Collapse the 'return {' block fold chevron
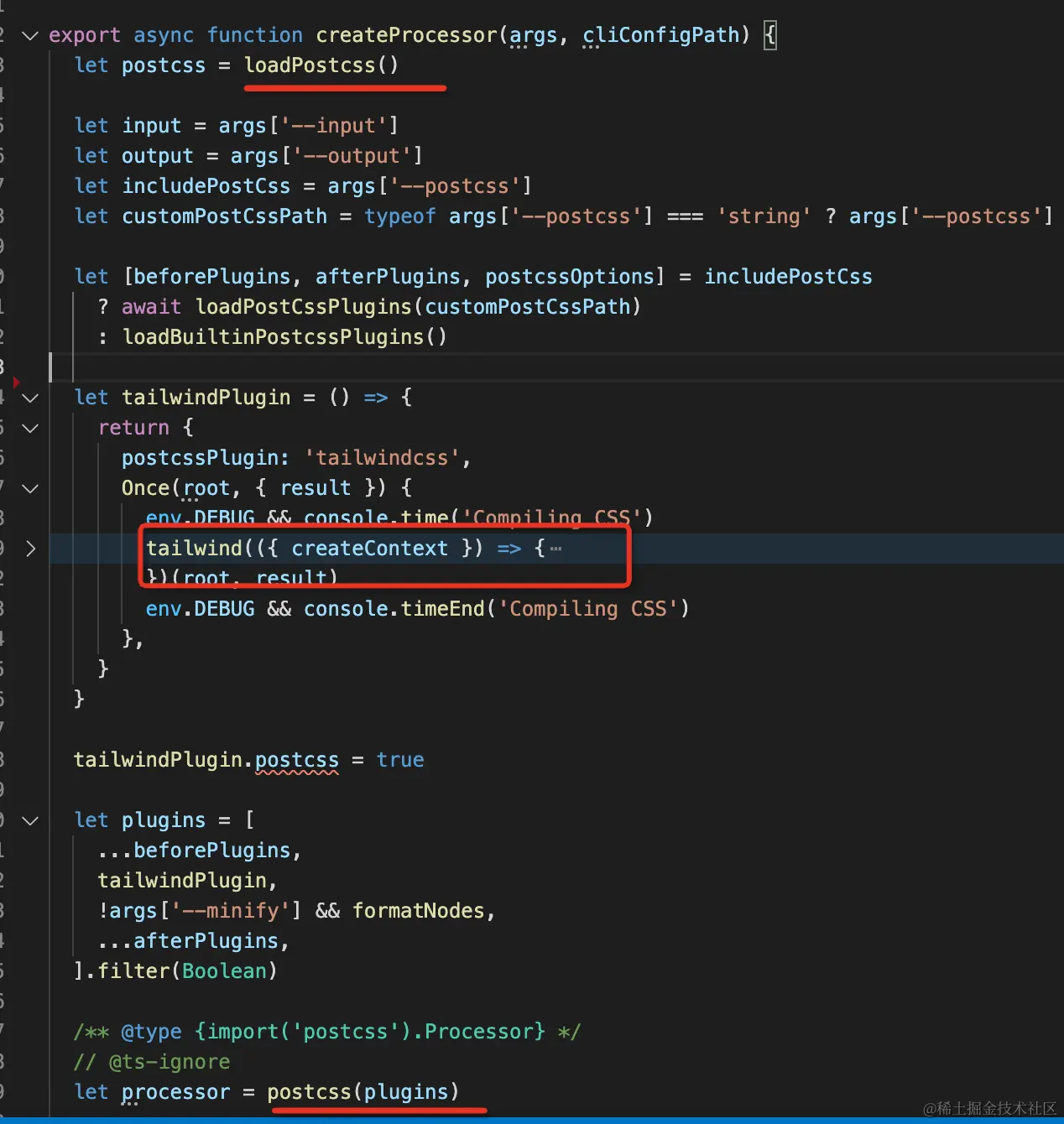This screenshot has width=1064, height=1124. (x=30, y=428)
